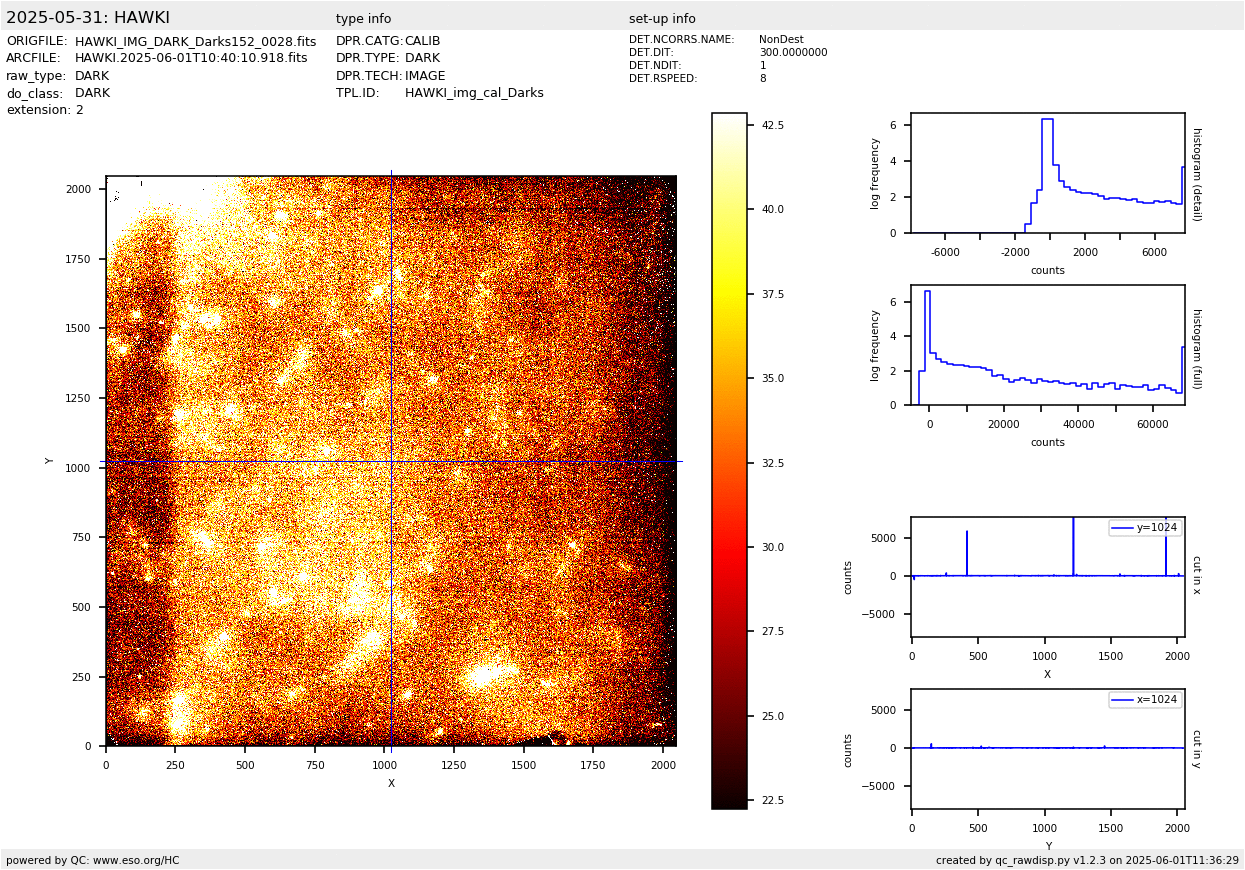Click the type info header

363,19
